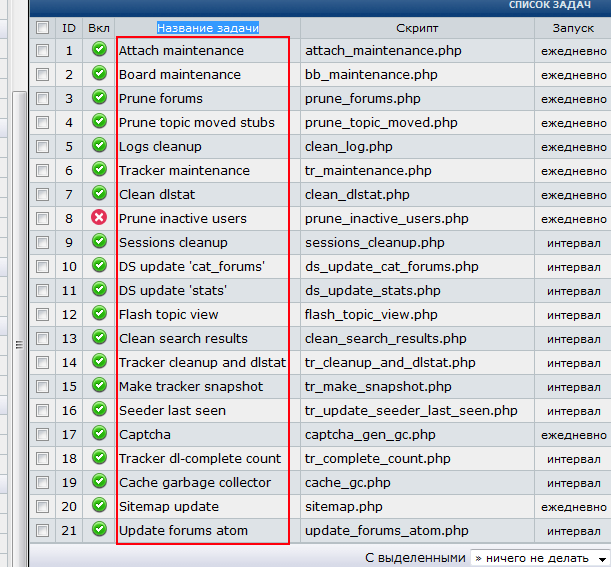Viewport: 611px width, 567px height.
Task: Click the green icon for Sessions cleanup
Action: click(99, 242)
